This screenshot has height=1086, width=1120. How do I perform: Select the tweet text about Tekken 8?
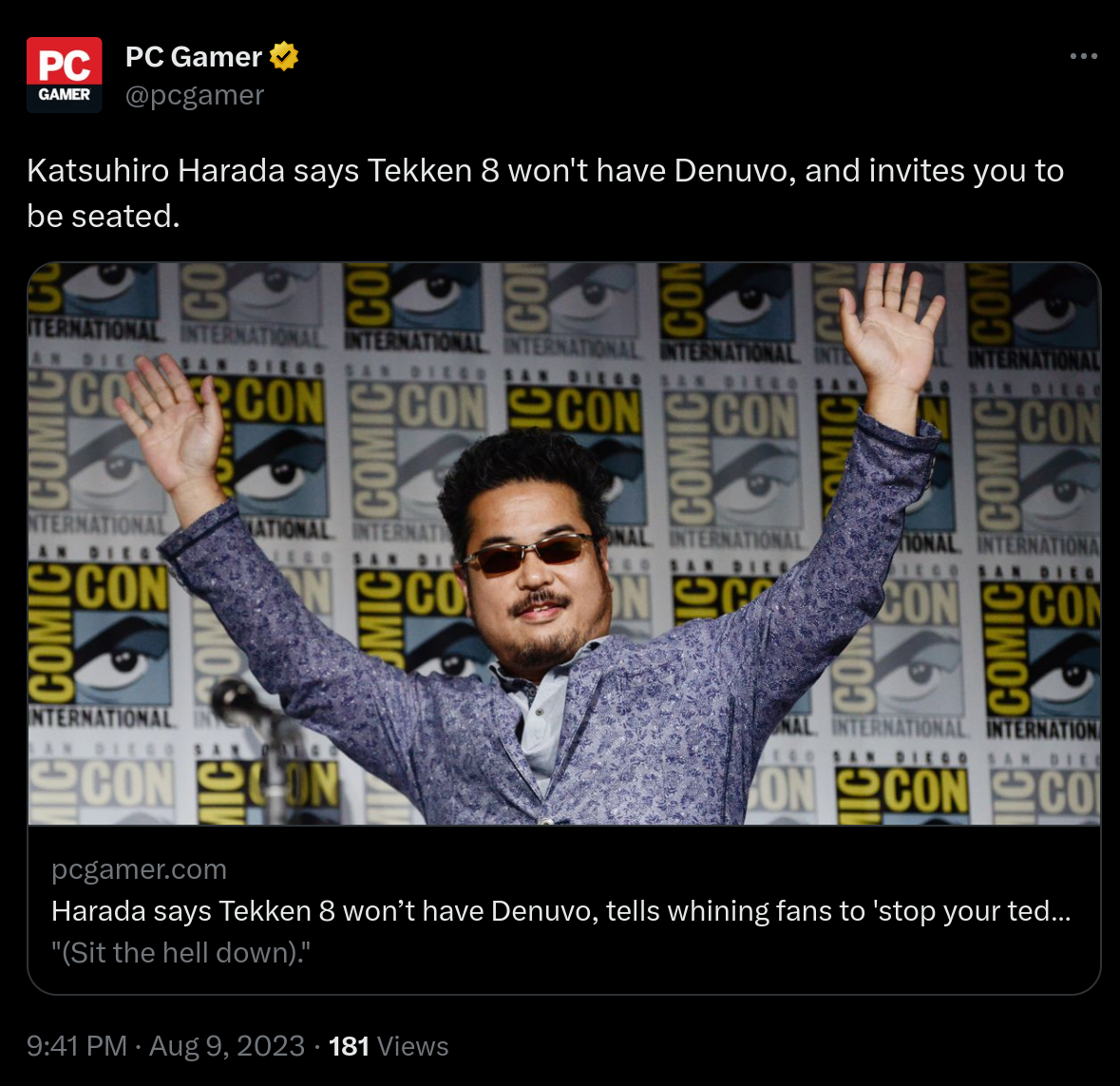545,193
